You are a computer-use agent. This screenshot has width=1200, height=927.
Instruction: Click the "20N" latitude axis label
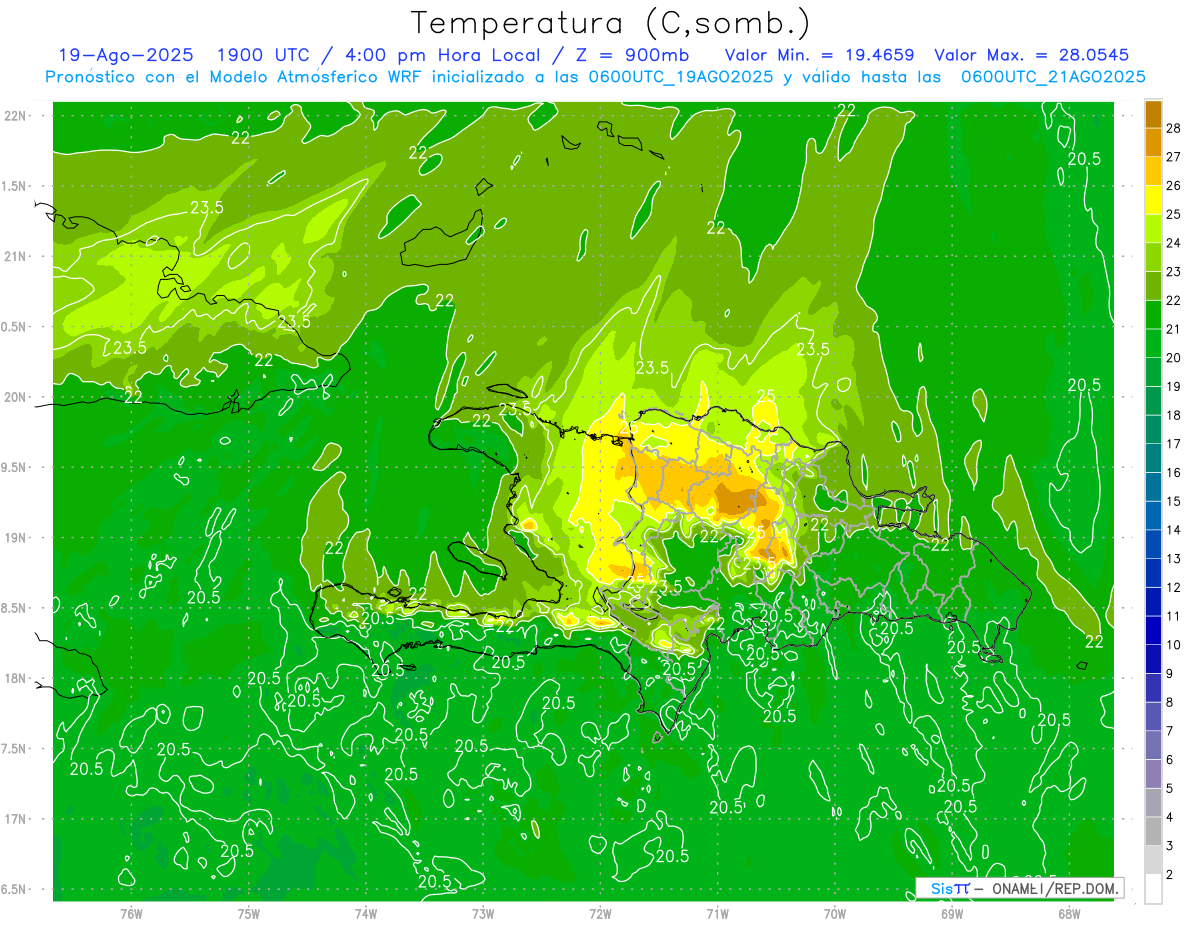(x=14, y=397)
